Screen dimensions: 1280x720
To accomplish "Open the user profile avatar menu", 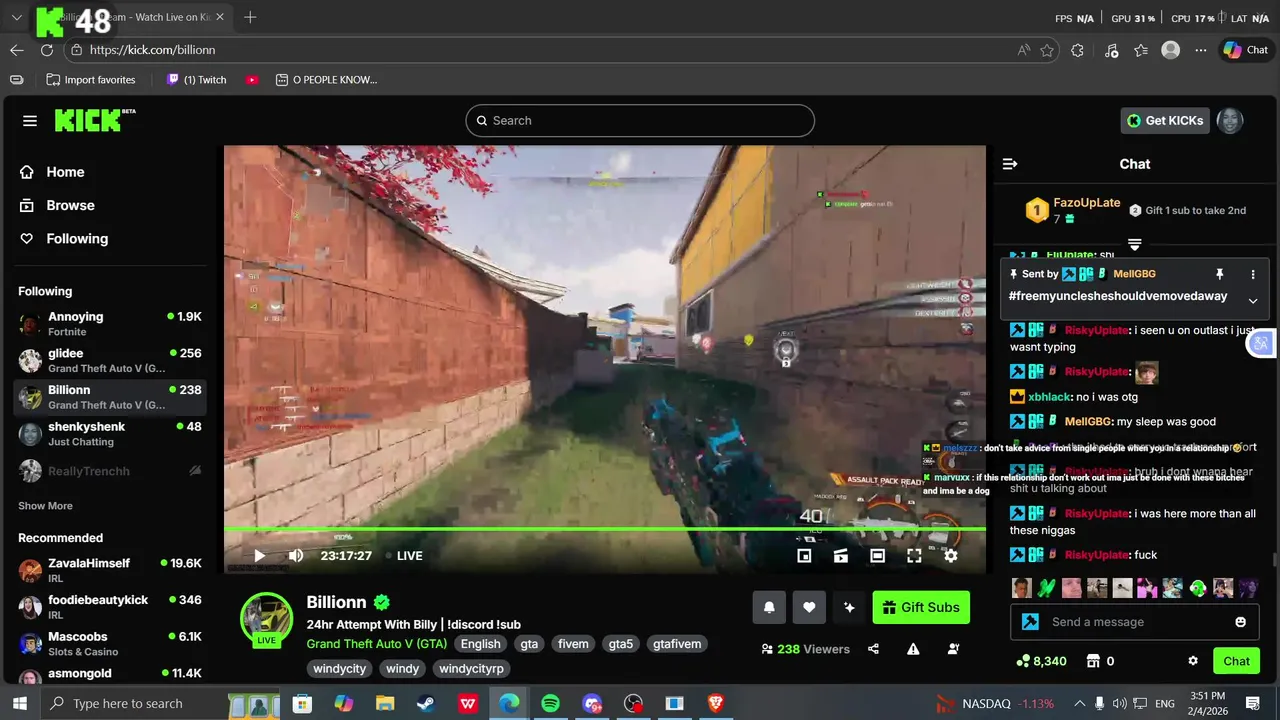I will point(1230,121).
